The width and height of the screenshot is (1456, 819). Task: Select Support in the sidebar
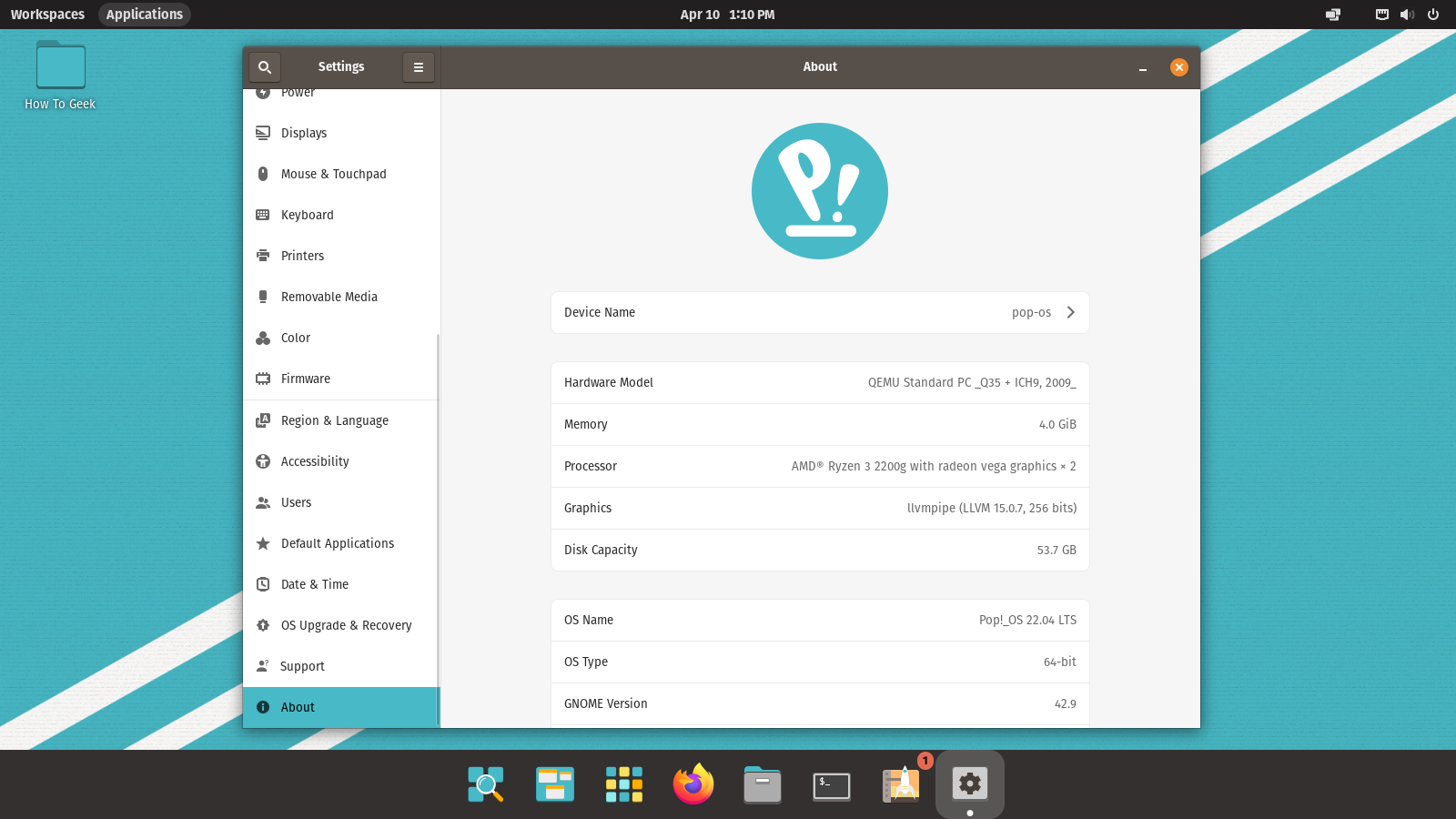341,666
